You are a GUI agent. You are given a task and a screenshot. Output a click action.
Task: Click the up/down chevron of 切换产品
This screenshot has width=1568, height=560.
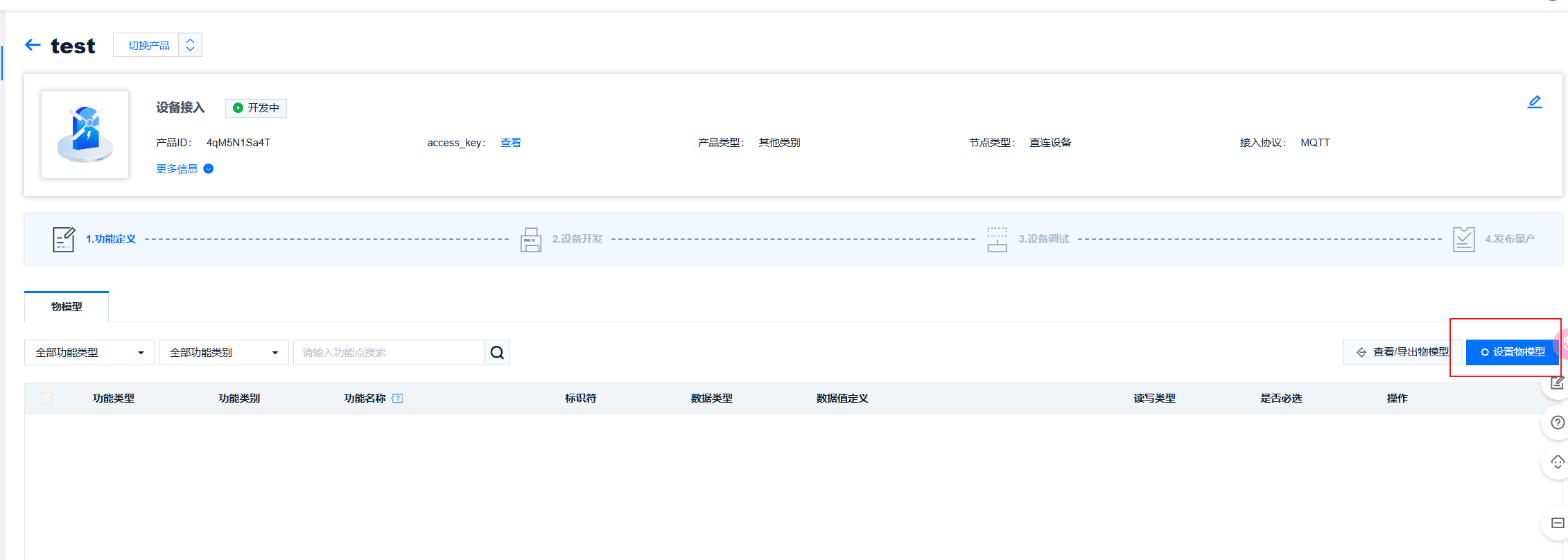point(190,45)
